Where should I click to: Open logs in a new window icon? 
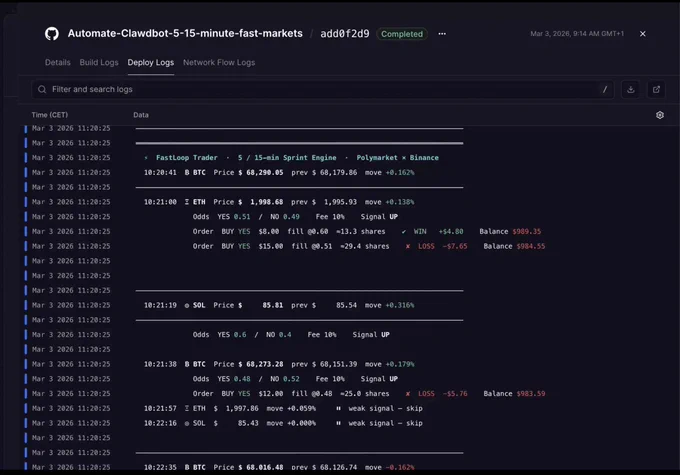coord(656,89)
